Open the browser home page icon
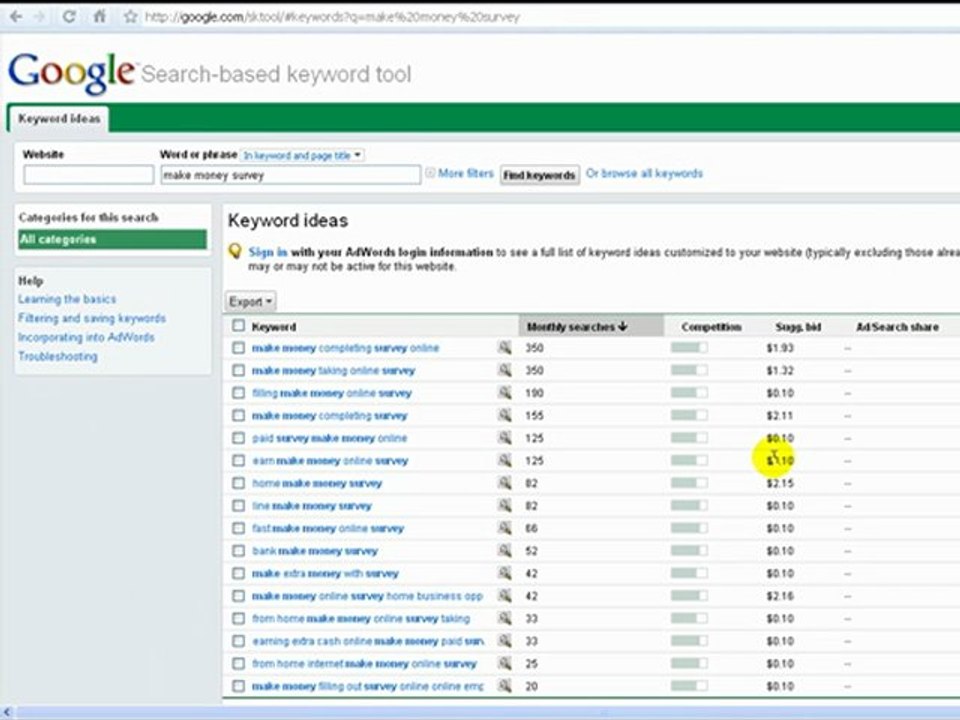This screenshot has width=960, height=720. (x=99, y=17)
